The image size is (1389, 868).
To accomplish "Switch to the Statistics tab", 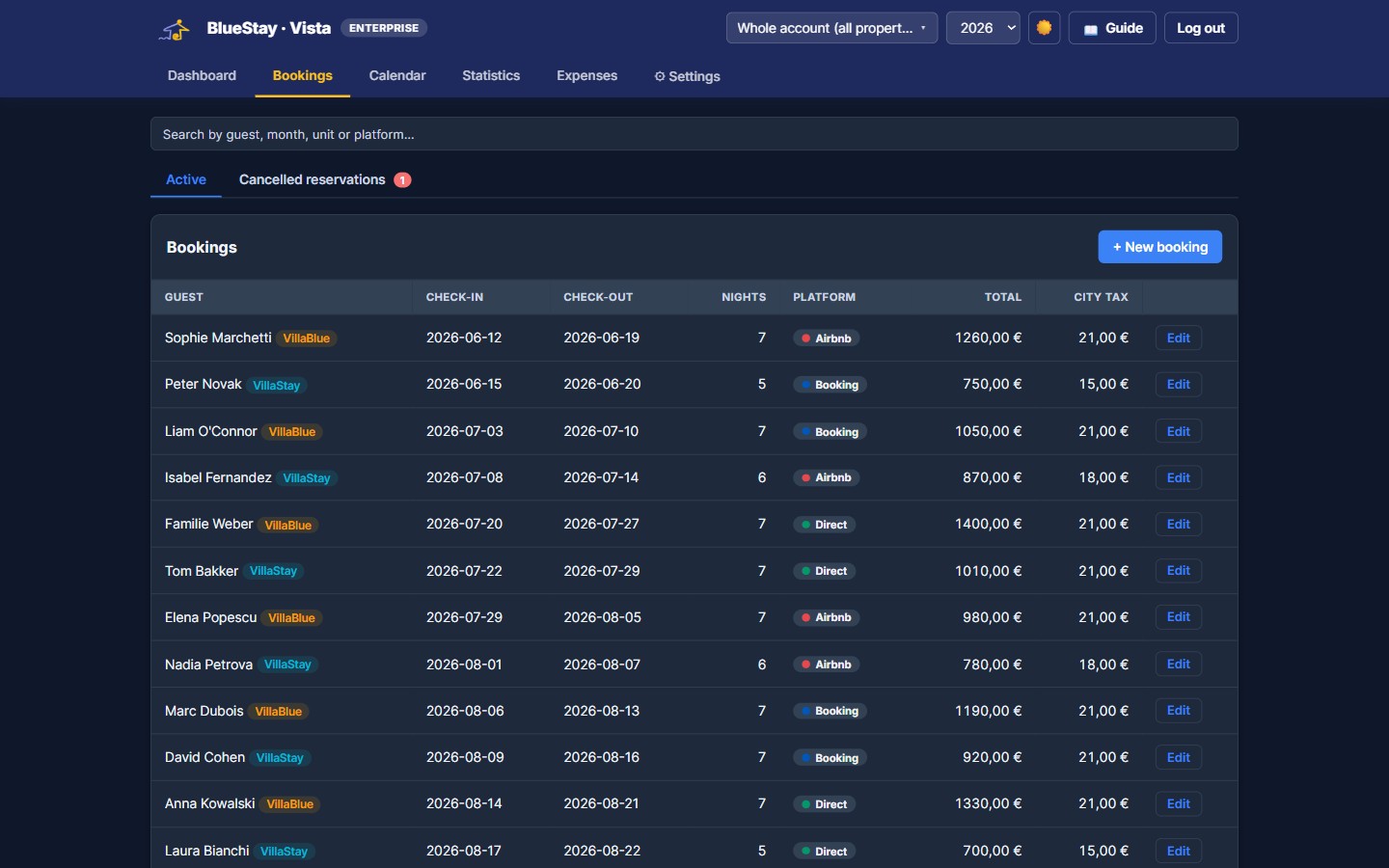I will point(491,75).
